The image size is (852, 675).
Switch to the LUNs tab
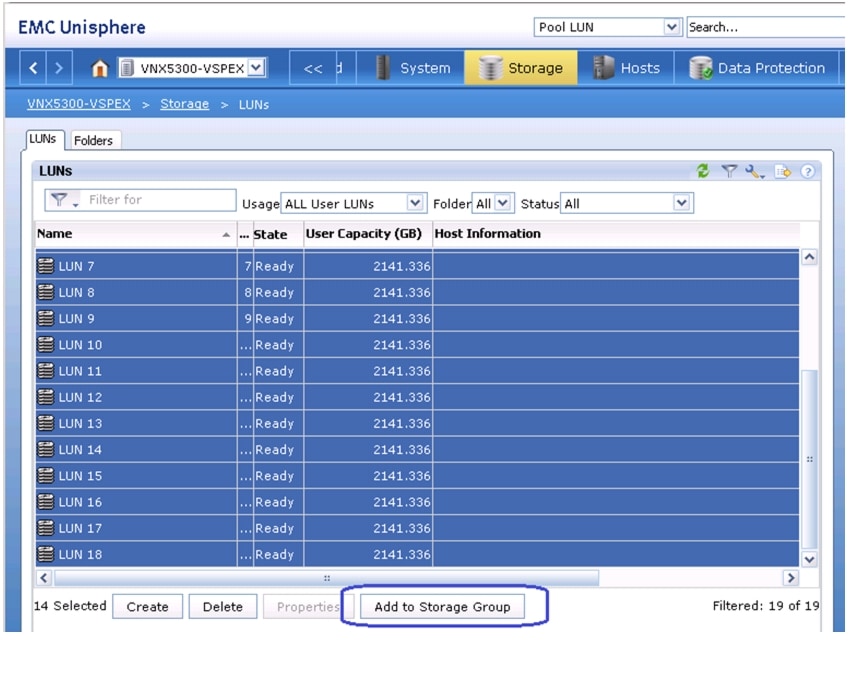(43, 140)
